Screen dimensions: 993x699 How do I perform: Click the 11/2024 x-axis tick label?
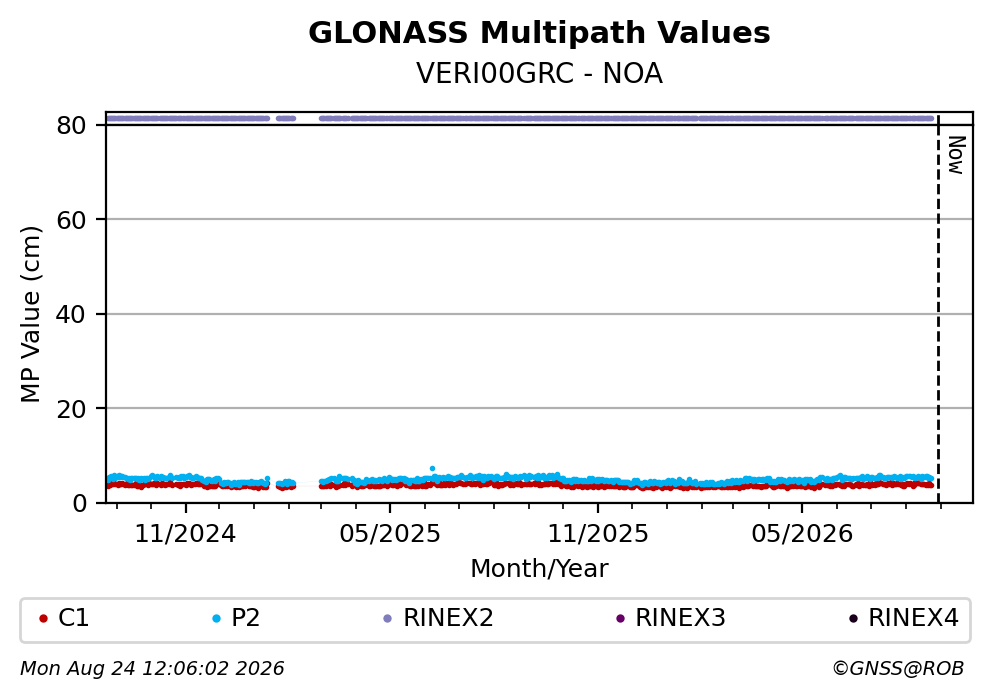click(x=185, y=534)
